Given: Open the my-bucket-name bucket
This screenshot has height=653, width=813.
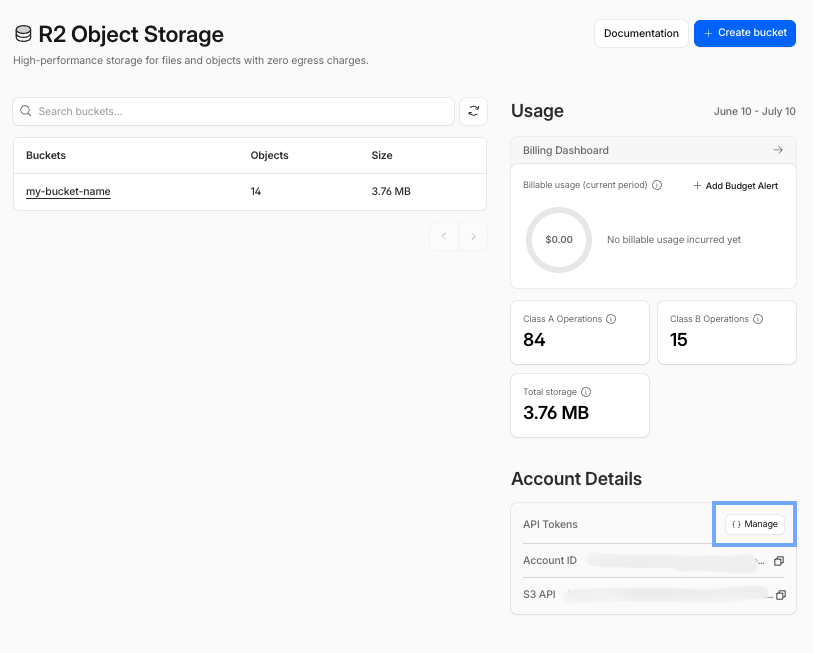Looking at the screenshot, I should (x=68, y=191).
